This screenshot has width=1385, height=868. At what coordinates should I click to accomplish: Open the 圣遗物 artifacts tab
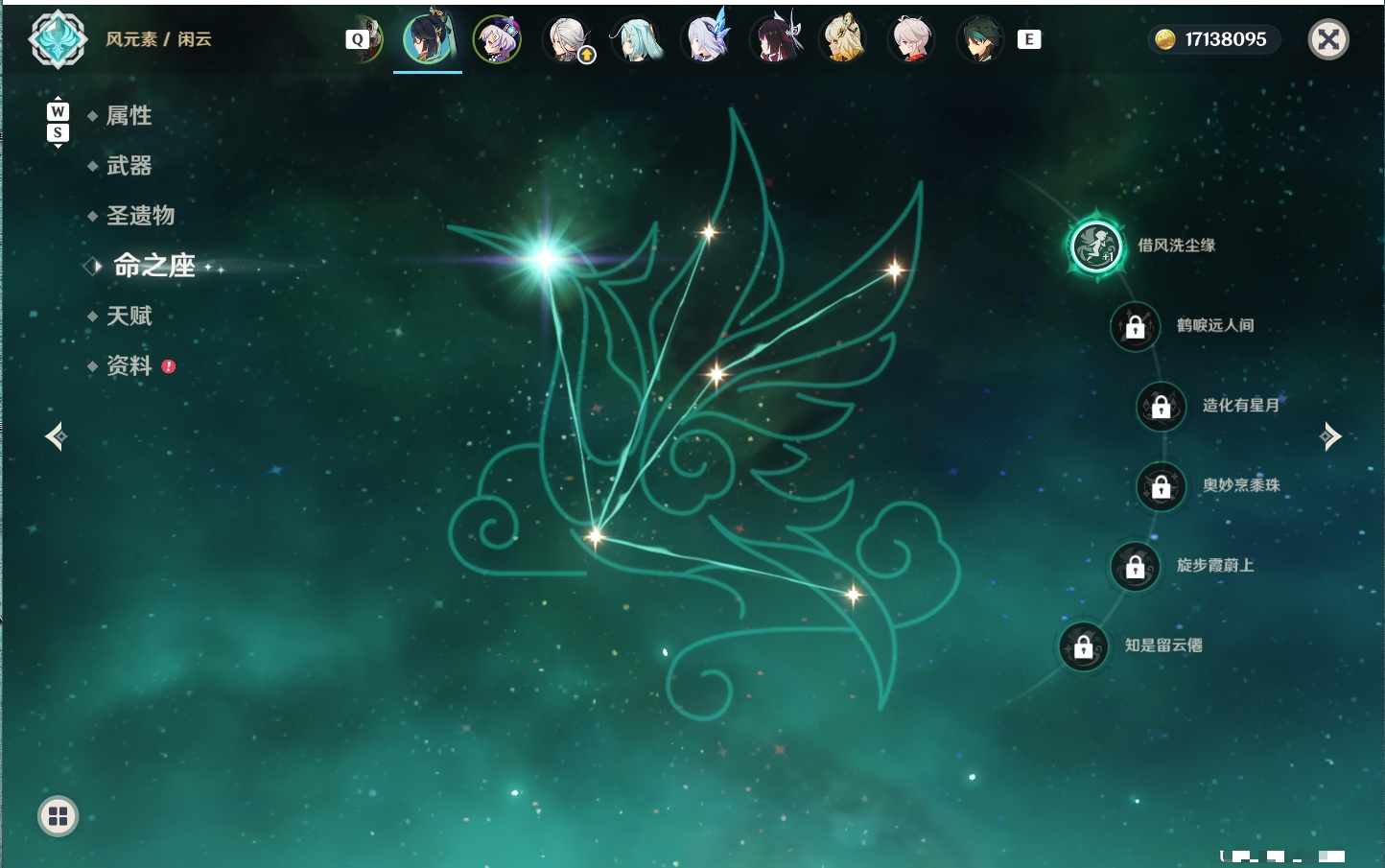tap(140, 216)
